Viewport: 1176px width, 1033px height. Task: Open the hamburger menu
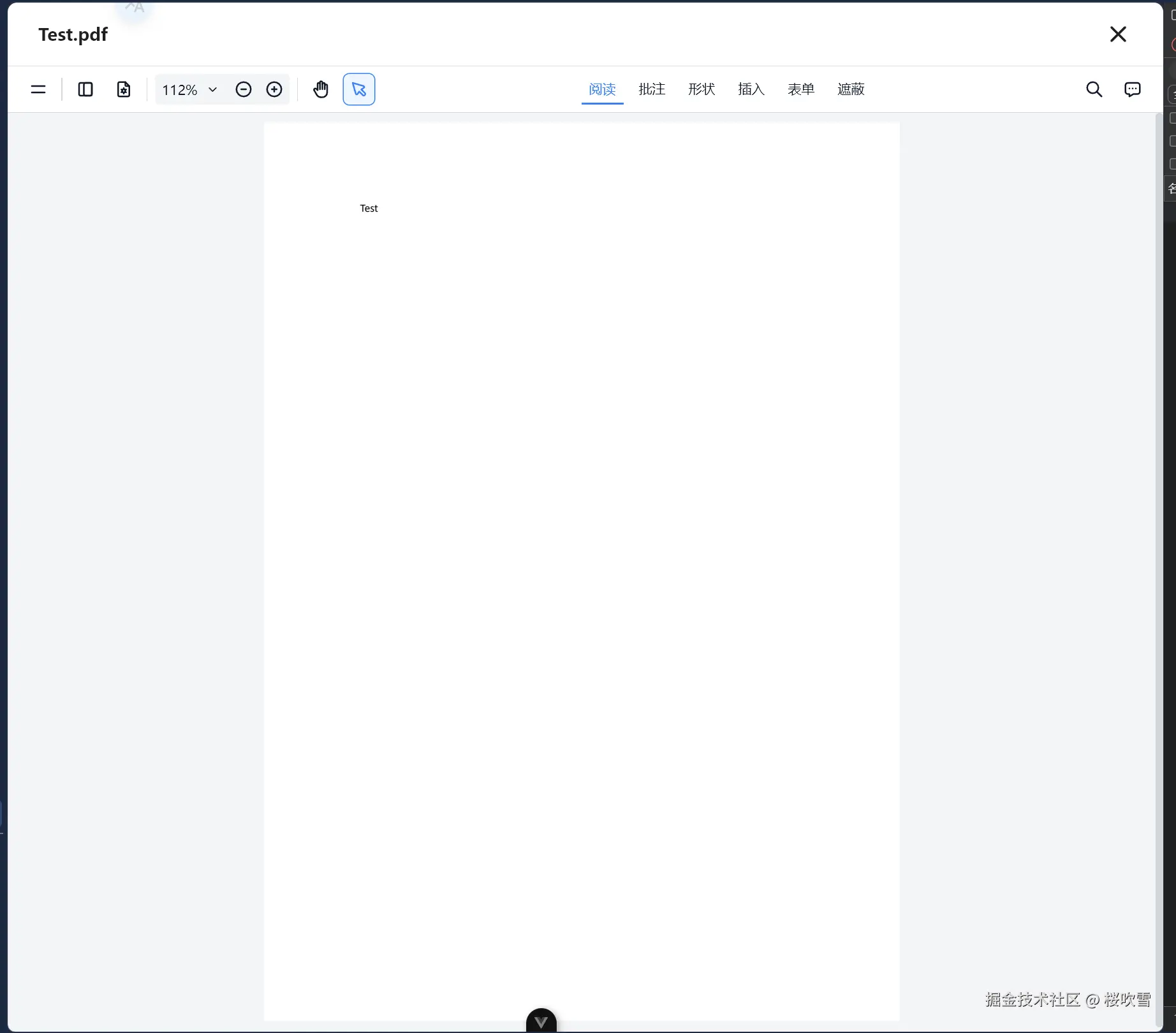38,89
